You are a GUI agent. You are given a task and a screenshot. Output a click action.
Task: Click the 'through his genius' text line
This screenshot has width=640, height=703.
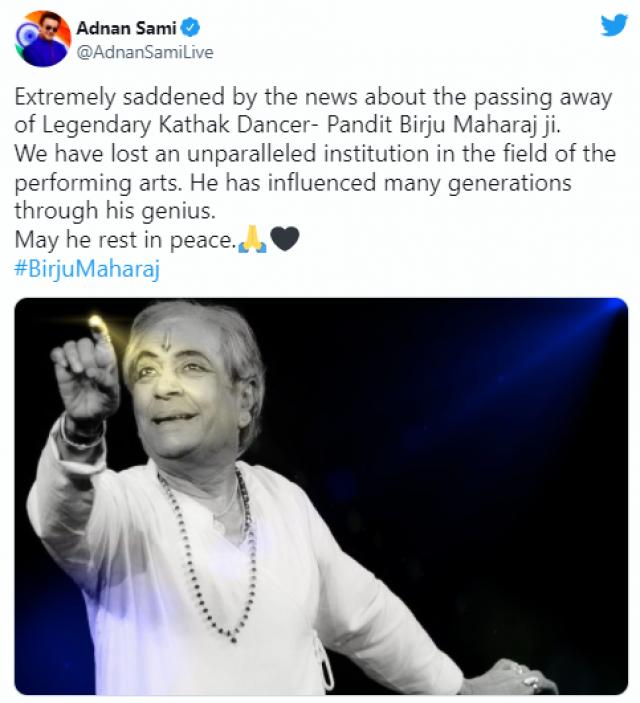click(115, 211)
